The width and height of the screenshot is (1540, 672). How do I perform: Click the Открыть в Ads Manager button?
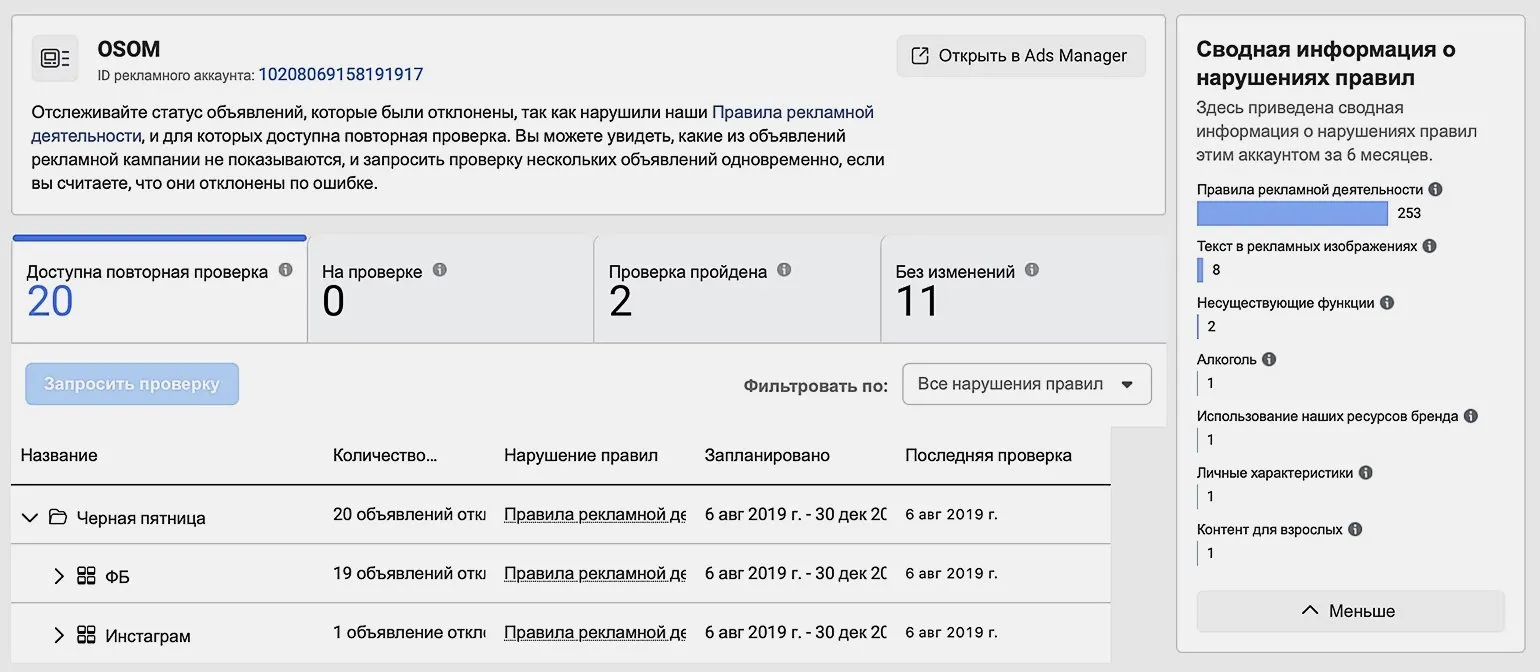[1020, 56]
